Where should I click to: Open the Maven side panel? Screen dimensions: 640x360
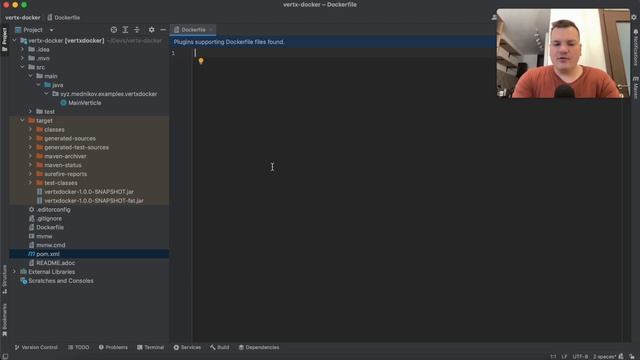point(636,88)
